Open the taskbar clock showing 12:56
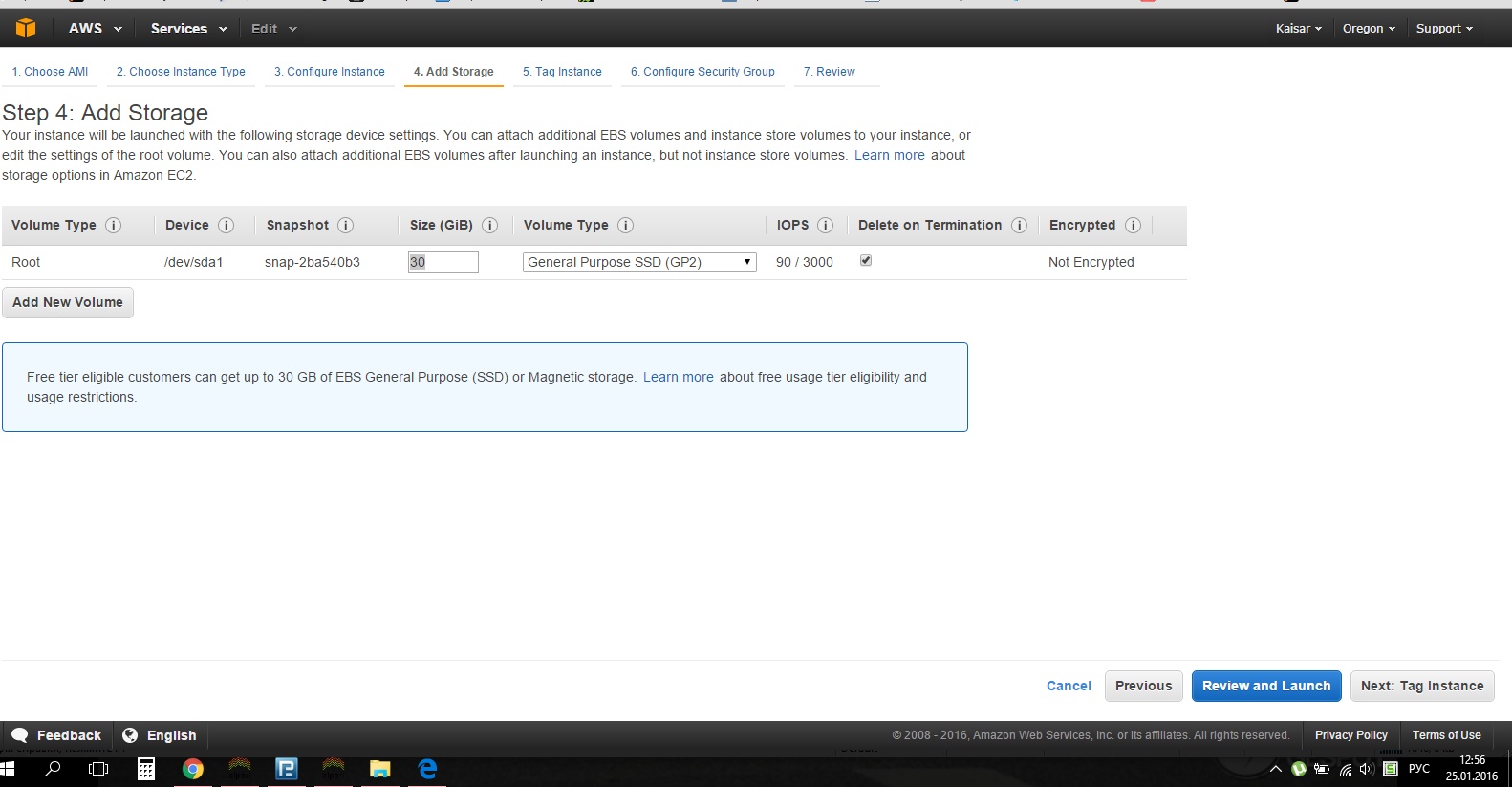 [1472, 769]
